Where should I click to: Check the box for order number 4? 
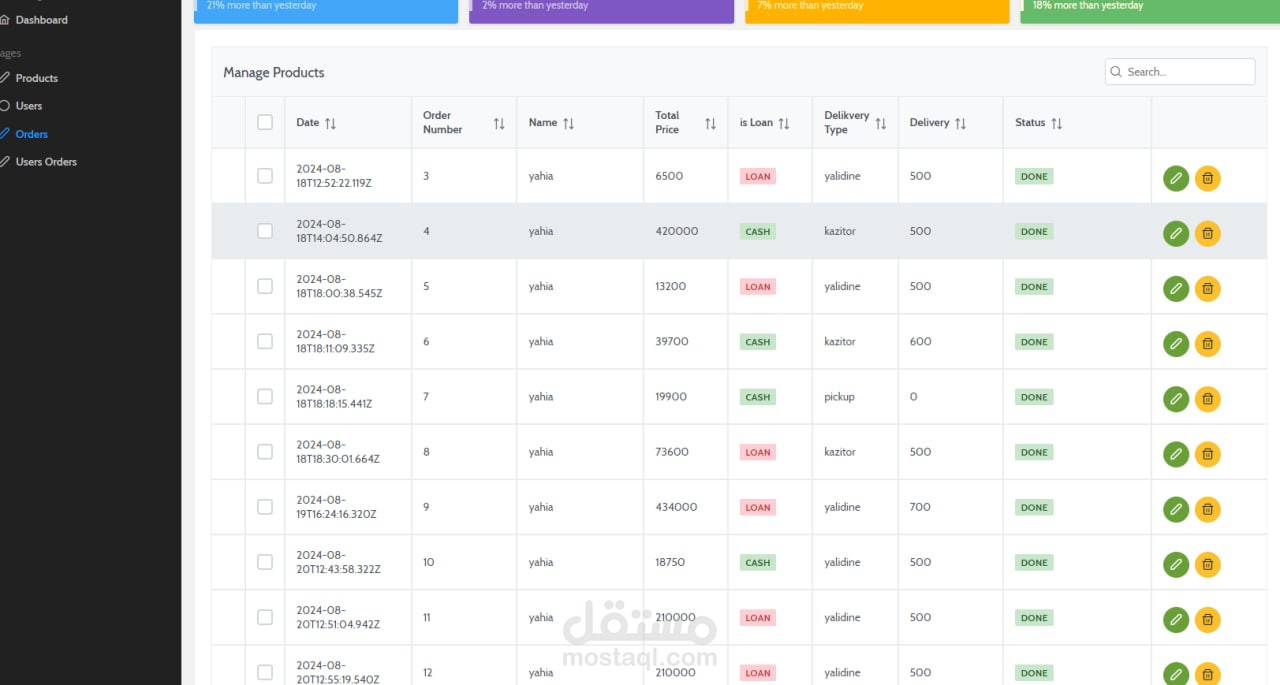pos(265,231)
